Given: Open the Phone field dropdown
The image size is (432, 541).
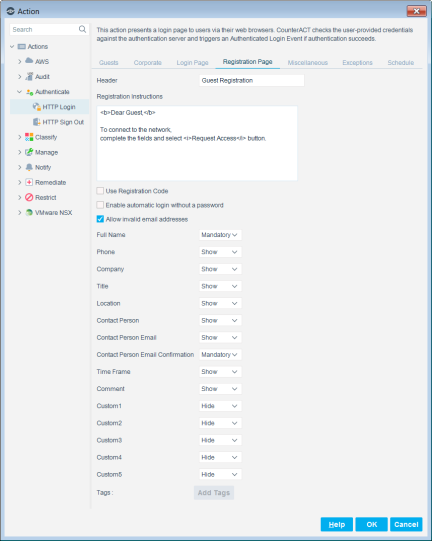Looking at the screenshot, I should click(x=220, y=252).
